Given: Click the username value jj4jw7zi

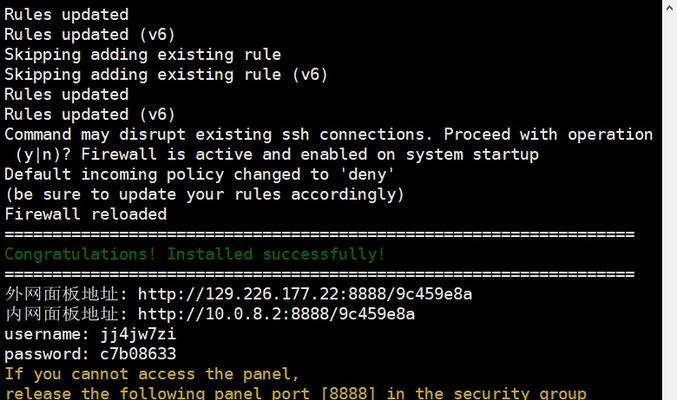Looking at the screenshot, I should (x=138, y=334).
